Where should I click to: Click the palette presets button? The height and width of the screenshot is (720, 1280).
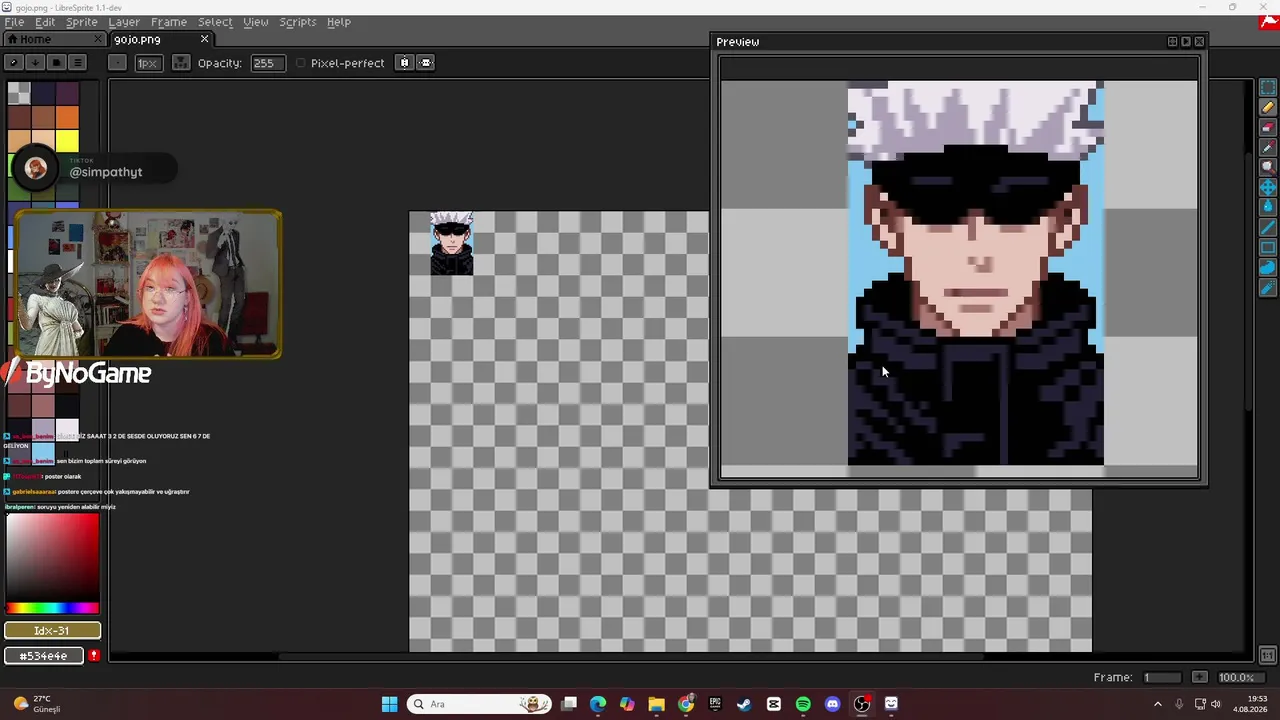[x=56, y=63]
